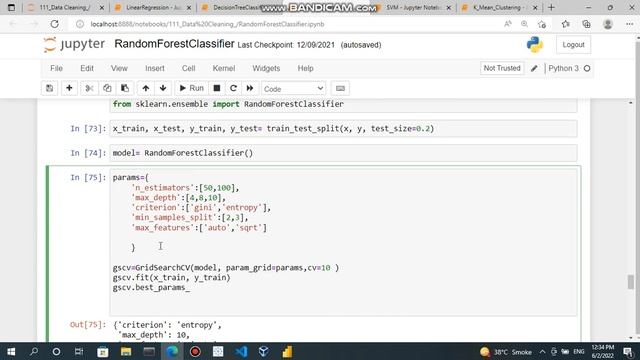Click the 'max_features' parameter line

[x=199, y=228]
